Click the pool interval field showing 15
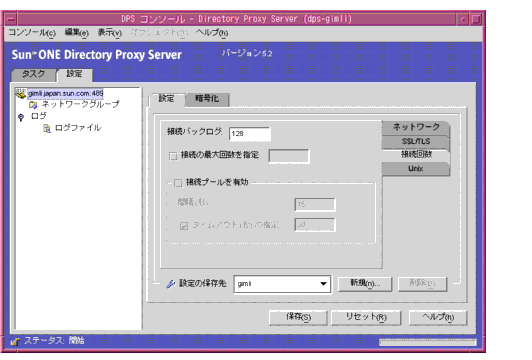 [315, 205]
